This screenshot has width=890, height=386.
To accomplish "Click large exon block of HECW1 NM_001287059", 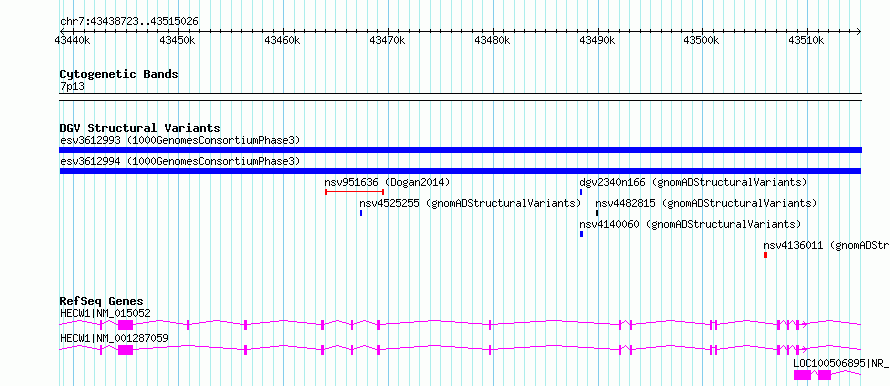I will pyautogui.click(x=125, y=350).
